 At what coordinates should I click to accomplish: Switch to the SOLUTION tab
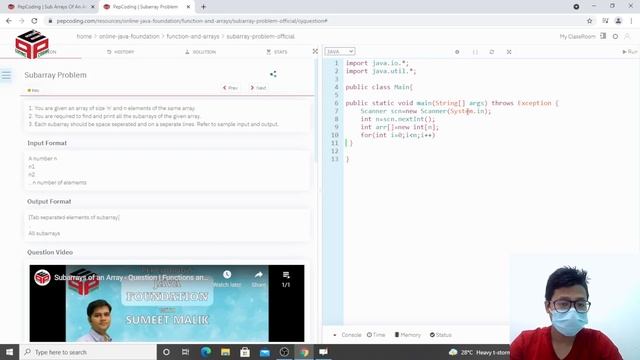click(200, 52)
